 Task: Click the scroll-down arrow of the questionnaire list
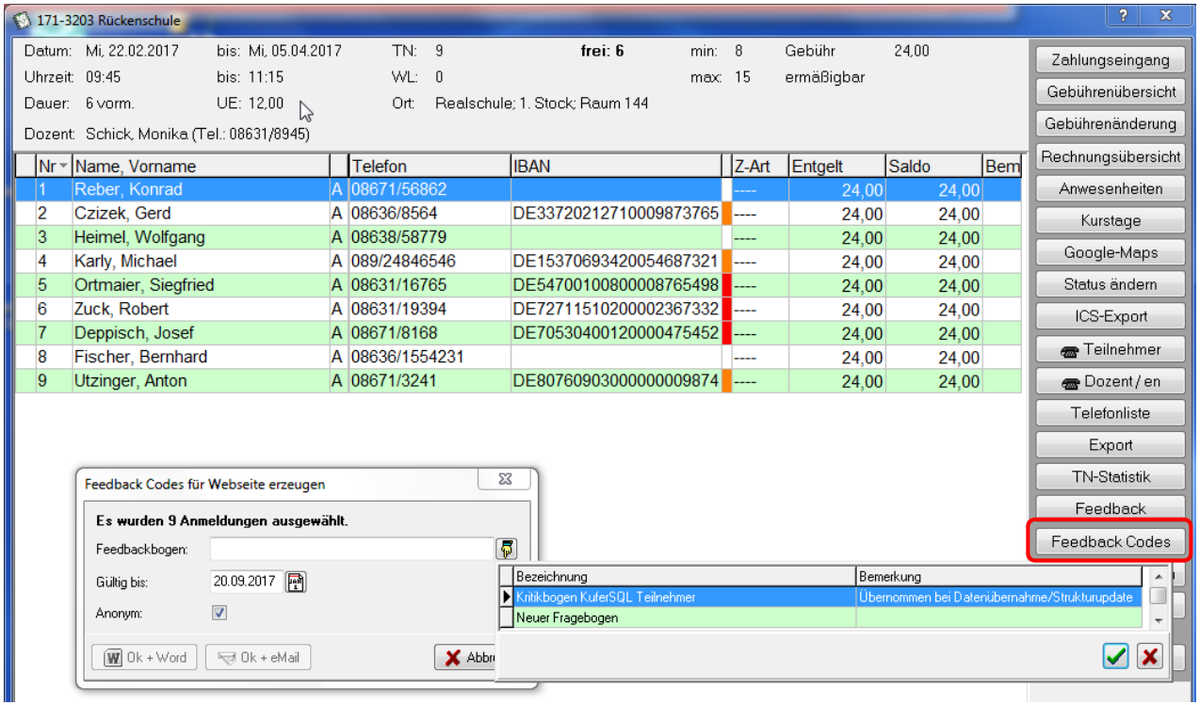click(1157, 621)
